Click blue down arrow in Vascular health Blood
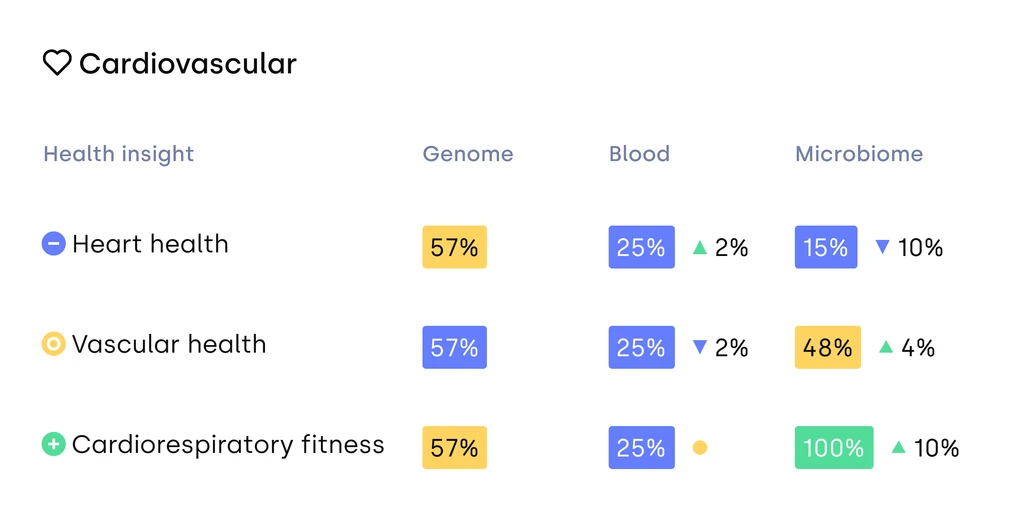The image size is (1024, 512). [x=700, y=347]
